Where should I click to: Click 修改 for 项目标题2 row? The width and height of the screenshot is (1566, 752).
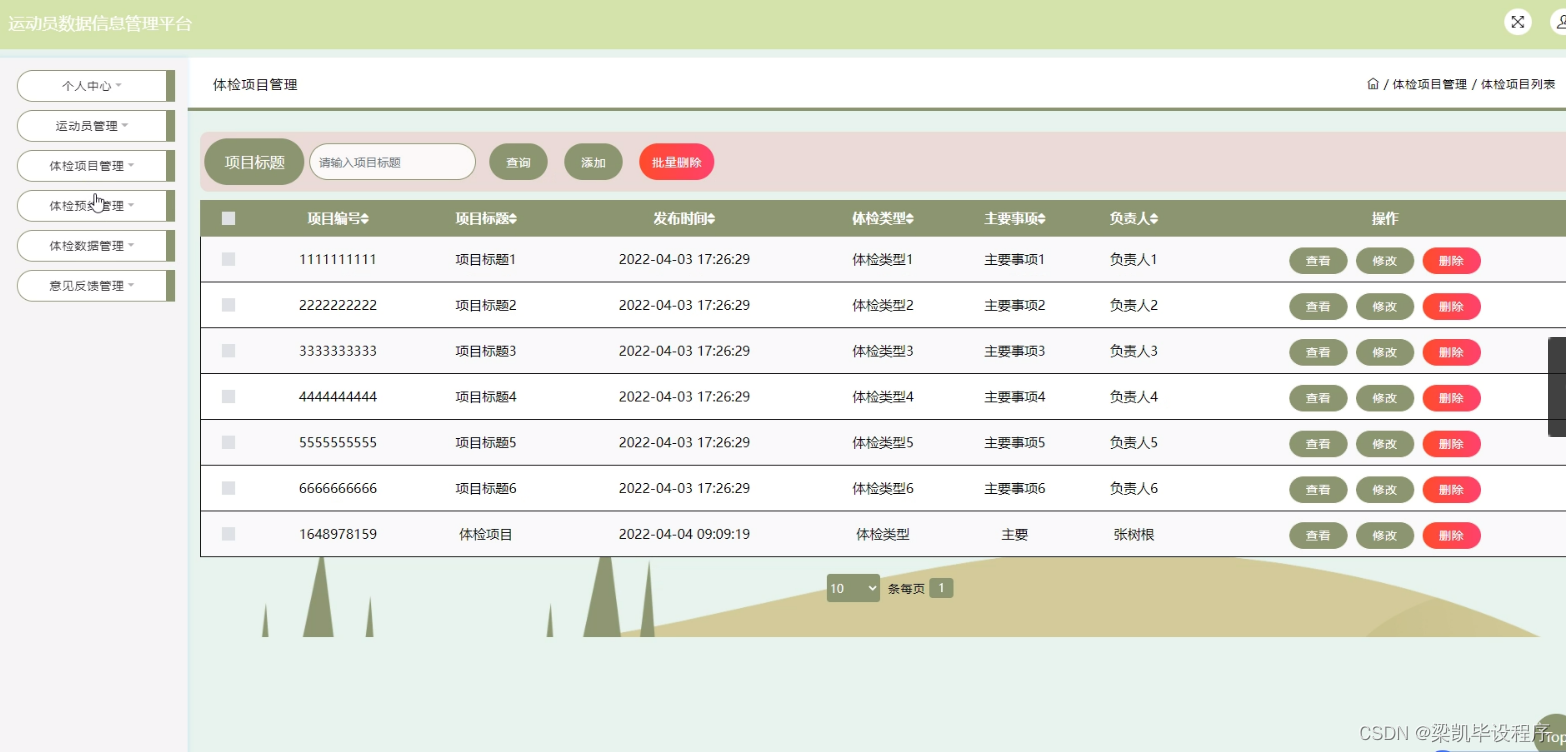pos(1385,307)
